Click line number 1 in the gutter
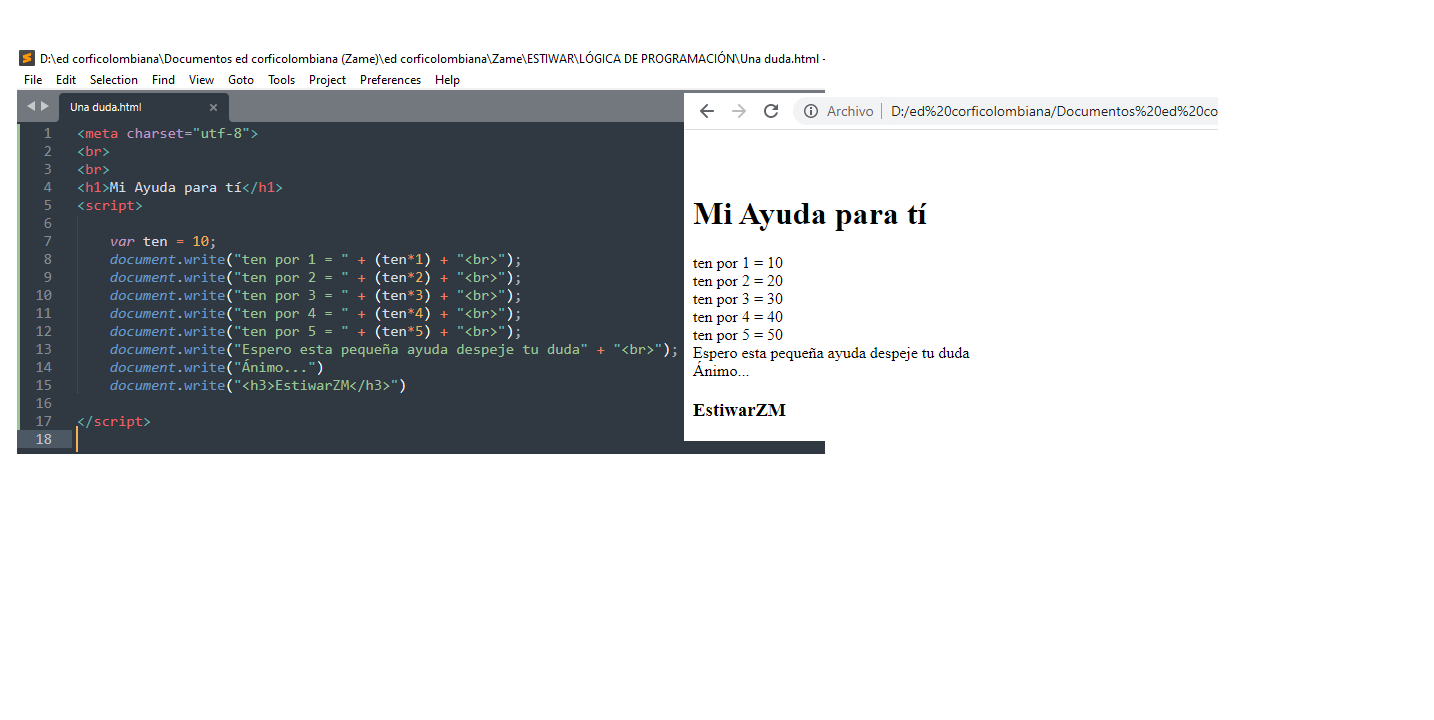This screenshot has height=720, width=1434. coord(47,133)
